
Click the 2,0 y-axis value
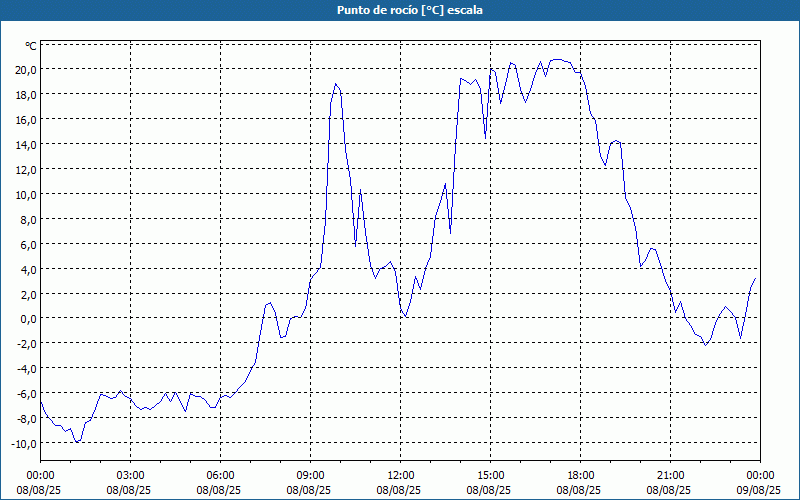tap(28, 294)
